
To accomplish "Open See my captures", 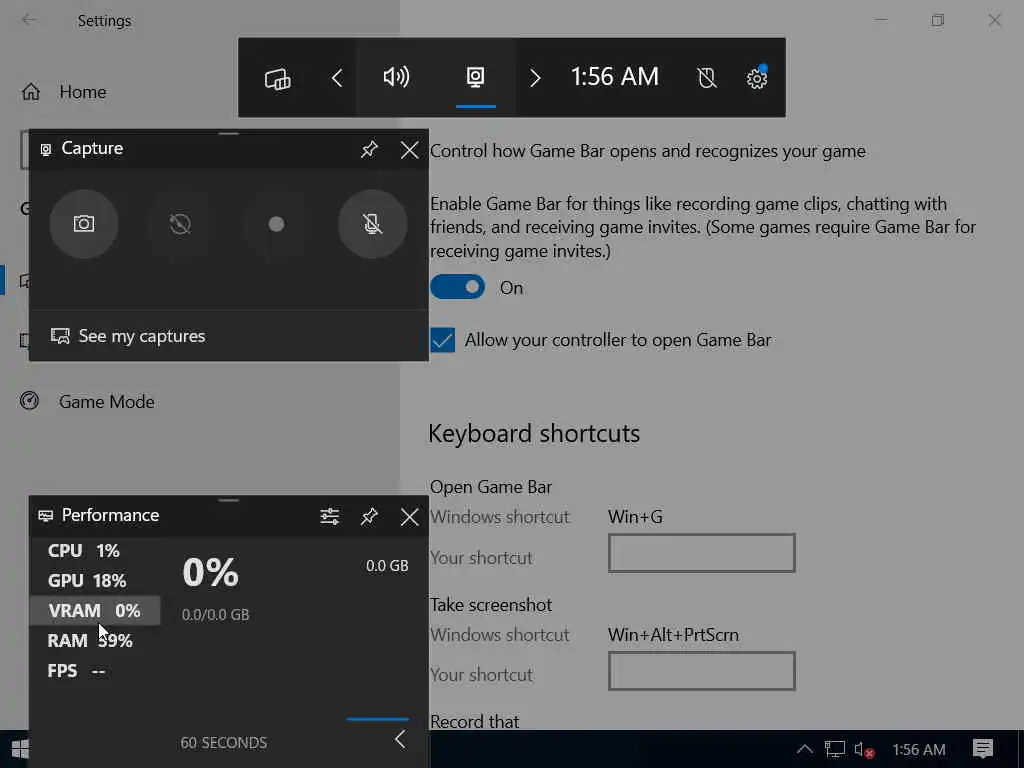I will (x=128, y=336).
